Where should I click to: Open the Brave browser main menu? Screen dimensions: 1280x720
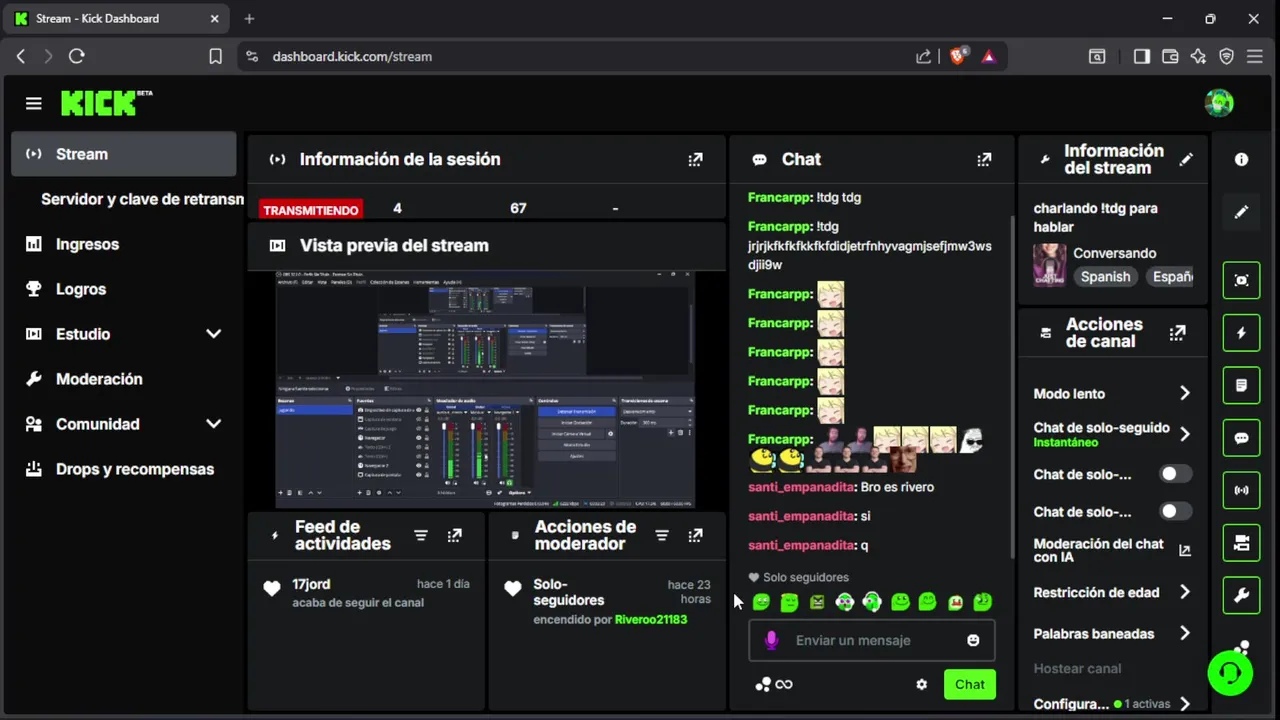coord(1255,56)
